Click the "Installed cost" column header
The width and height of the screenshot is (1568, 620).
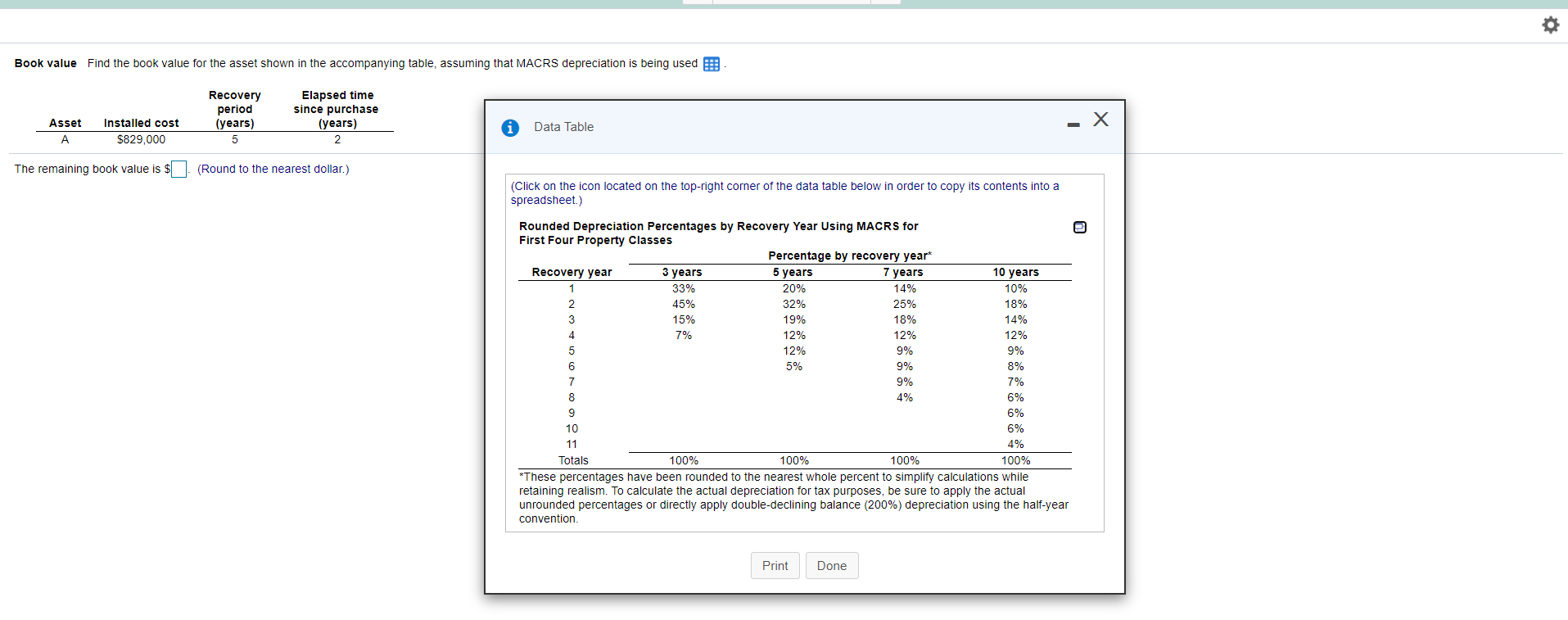click(141, 123)
